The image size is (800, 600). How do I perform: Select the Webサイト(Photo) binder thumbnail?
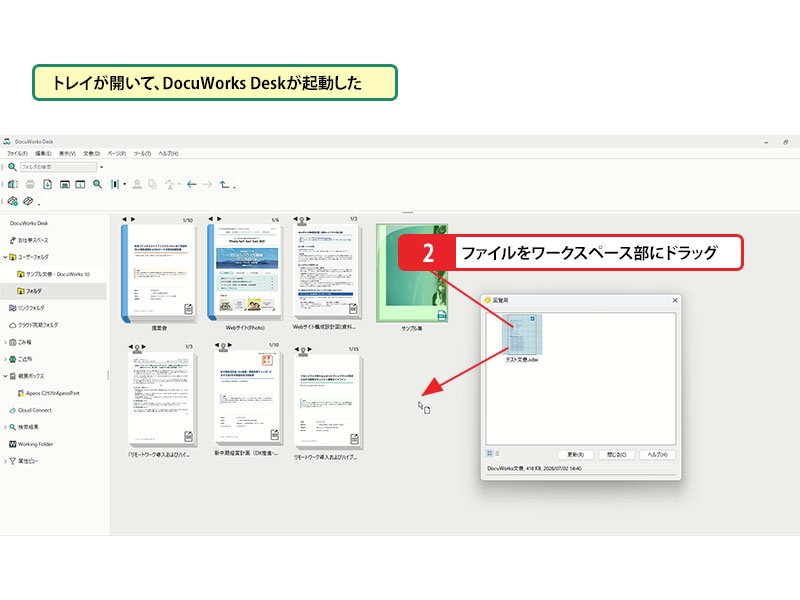pyautogui.click(x=245, y=272)
